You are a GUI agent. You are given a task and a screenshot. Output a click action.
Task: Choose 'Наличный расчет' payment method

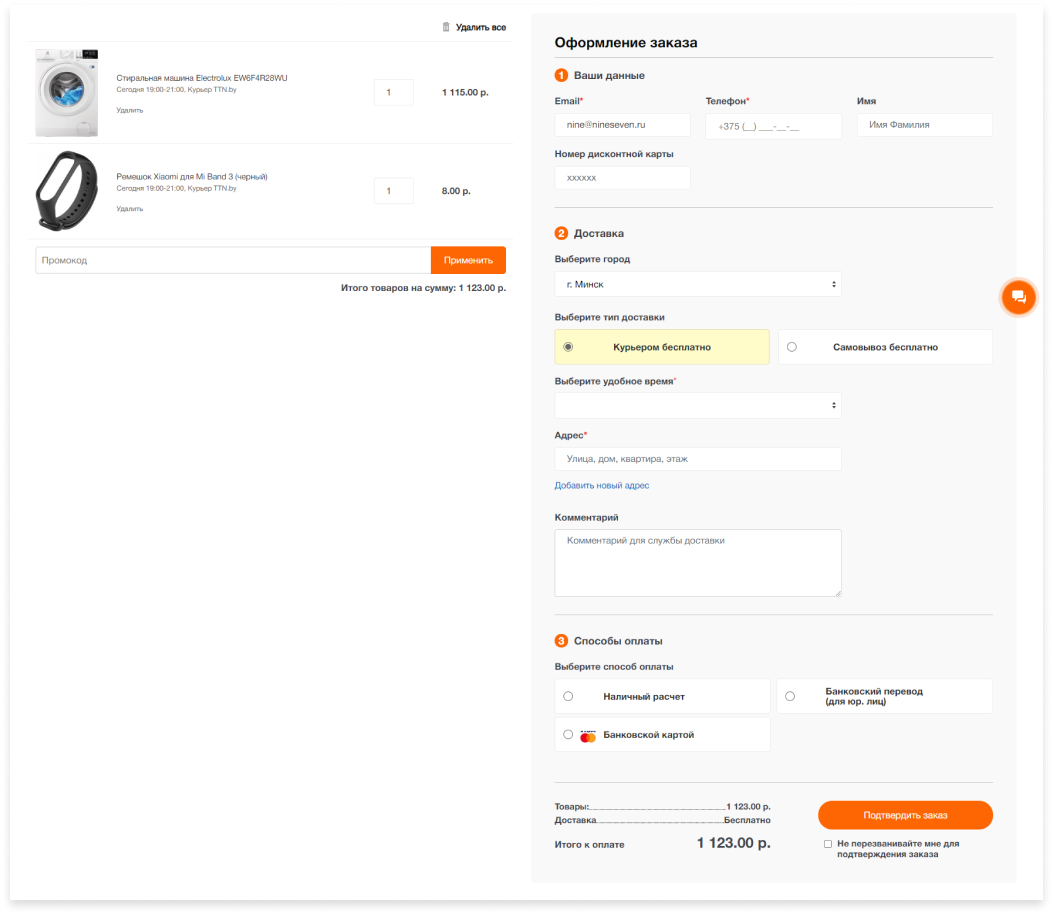pyautogui.click(x=568, y=696)
